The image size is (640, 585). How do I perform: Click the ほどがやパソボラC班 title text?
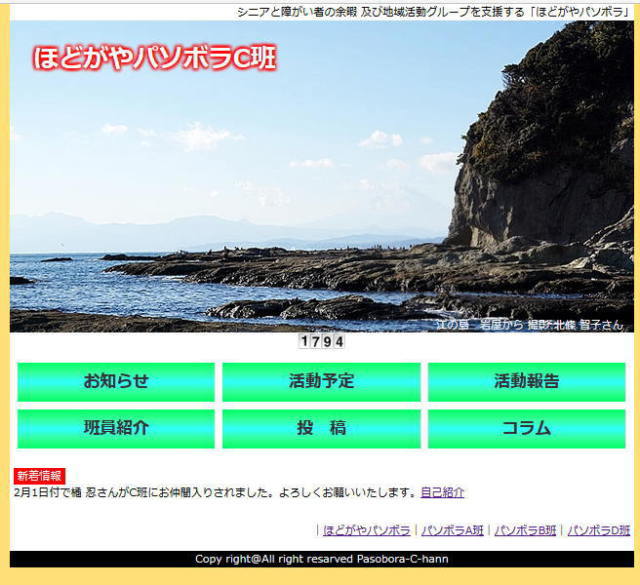pos(154,58)
